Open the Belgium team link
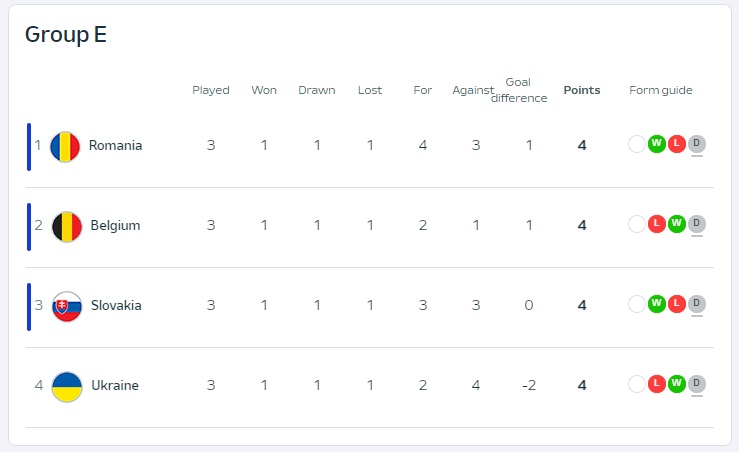 coord(115,225)
